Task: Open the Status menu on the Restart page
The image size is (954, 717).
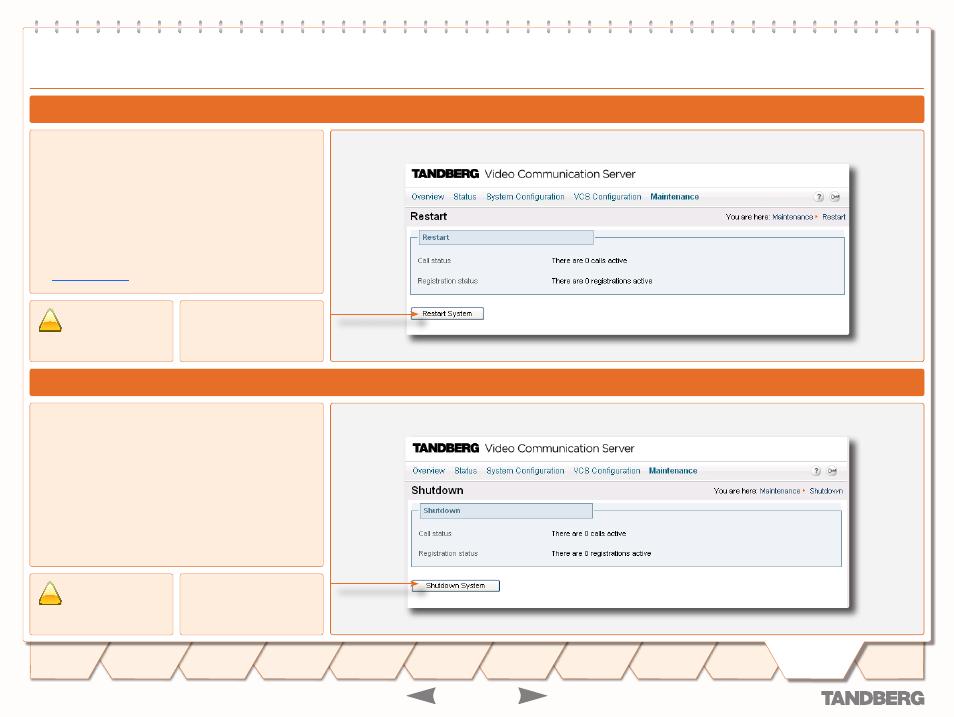Action: (x=465, y=197)
